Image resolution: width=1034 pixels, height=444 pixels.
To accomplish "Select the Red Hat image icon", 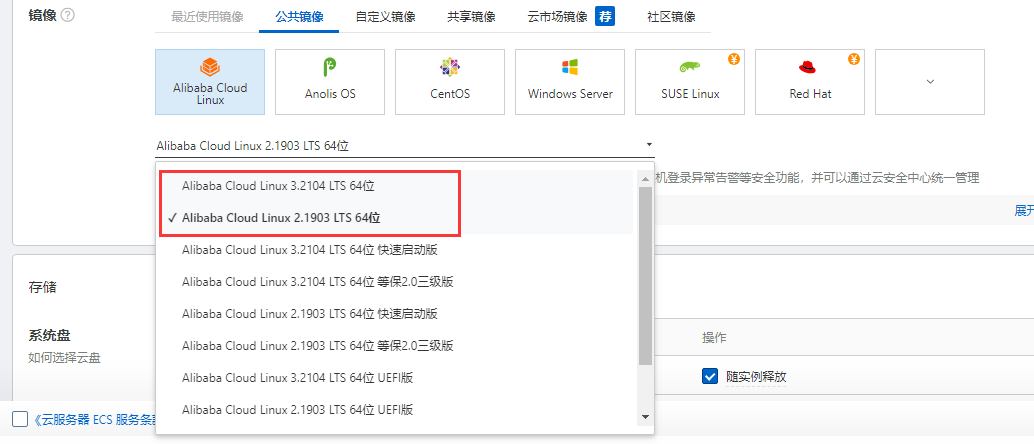I will [x=810, y=82].
